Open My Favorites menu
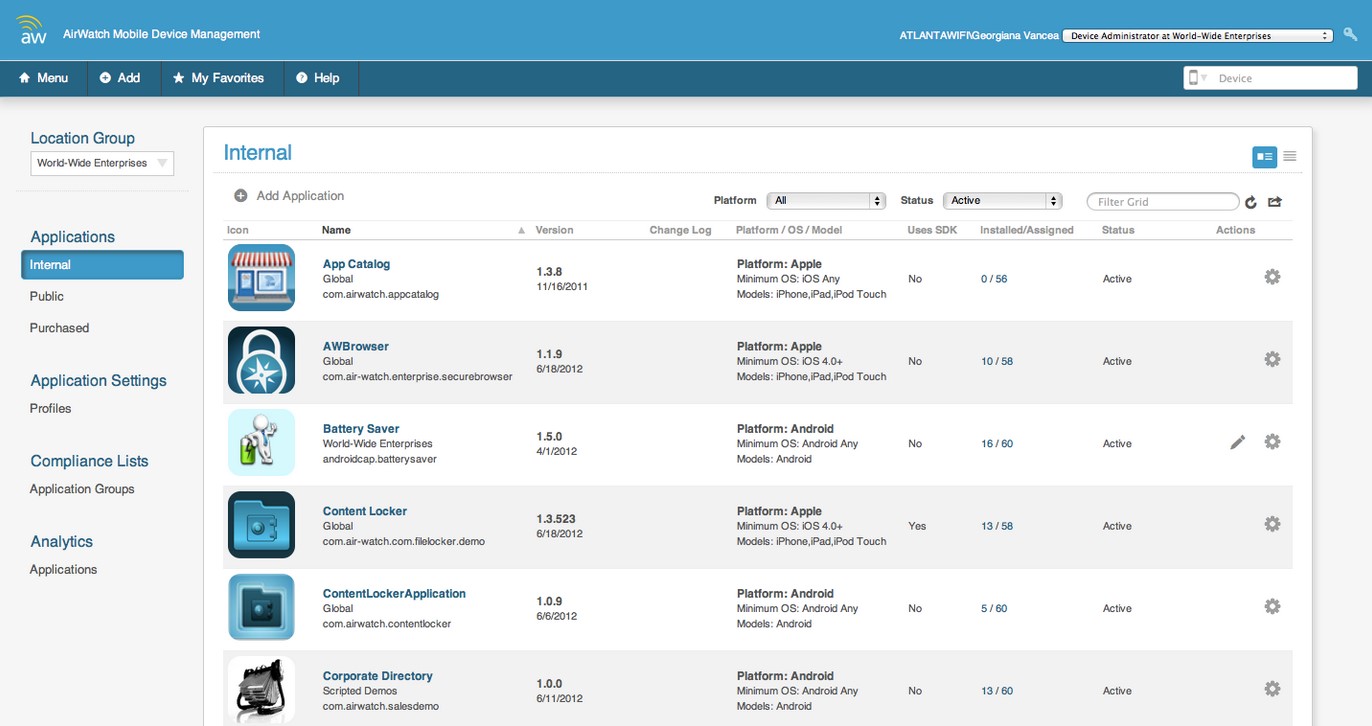The width and height of the screenshot is (1372, 726). pos(218,78)
